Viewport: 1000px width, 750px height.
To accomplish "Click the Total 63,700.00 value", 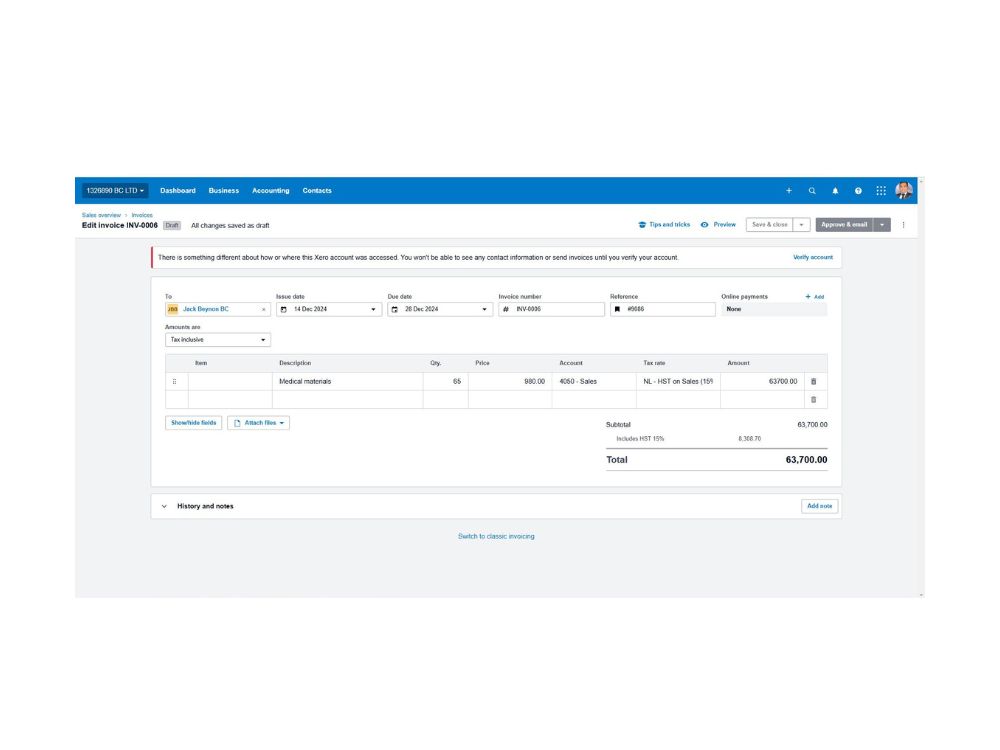I will coord(806,460).
